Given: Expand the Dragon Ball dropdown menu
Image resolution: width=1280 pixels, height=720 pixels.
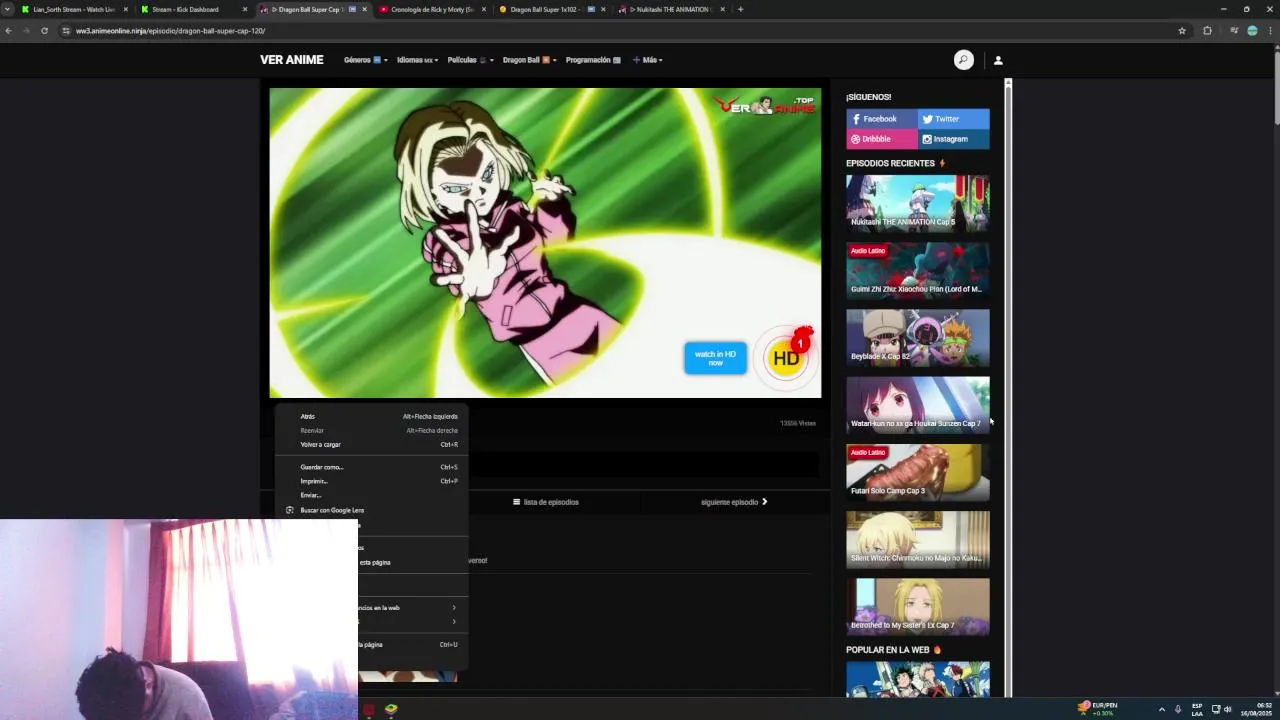Looking at the screenshot, I should pyautogui.click(x=530, y=60).
